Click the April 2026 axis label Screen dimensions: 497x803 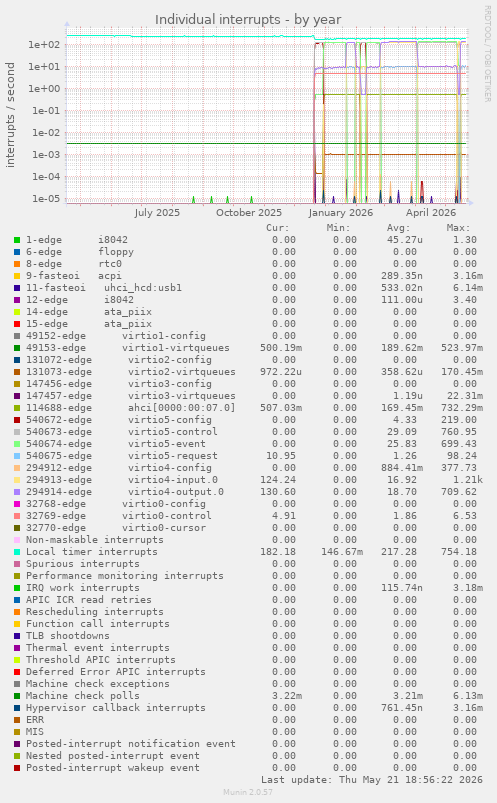pos(431,213)
